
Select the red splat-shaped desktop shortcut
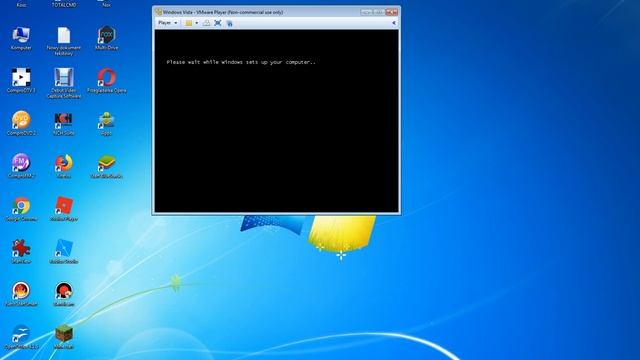(21, 252)
